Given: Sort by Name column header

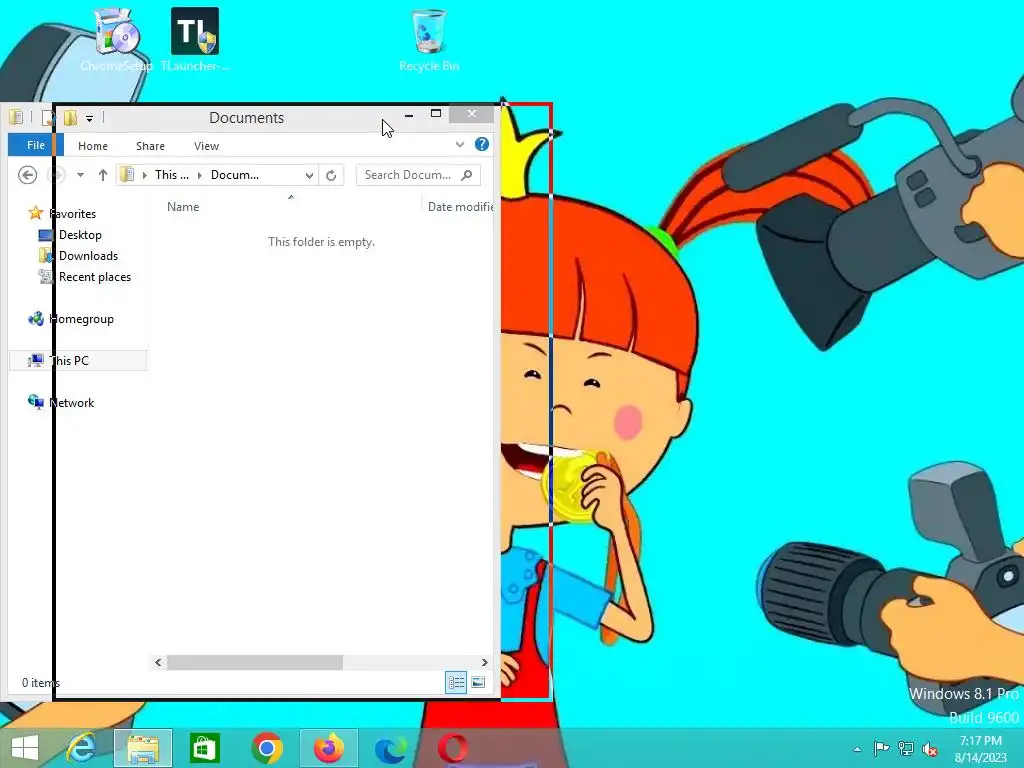Looking at the screenshot, I should coord(183,206).
